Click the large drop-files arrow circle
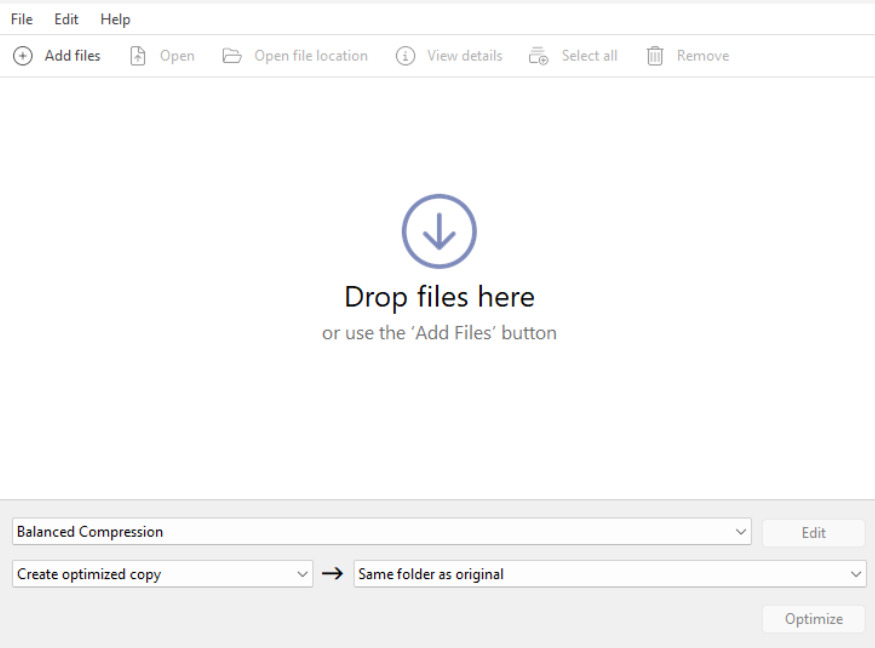The height and width of the screenshot is (648, 875). [x=439, y=231]
